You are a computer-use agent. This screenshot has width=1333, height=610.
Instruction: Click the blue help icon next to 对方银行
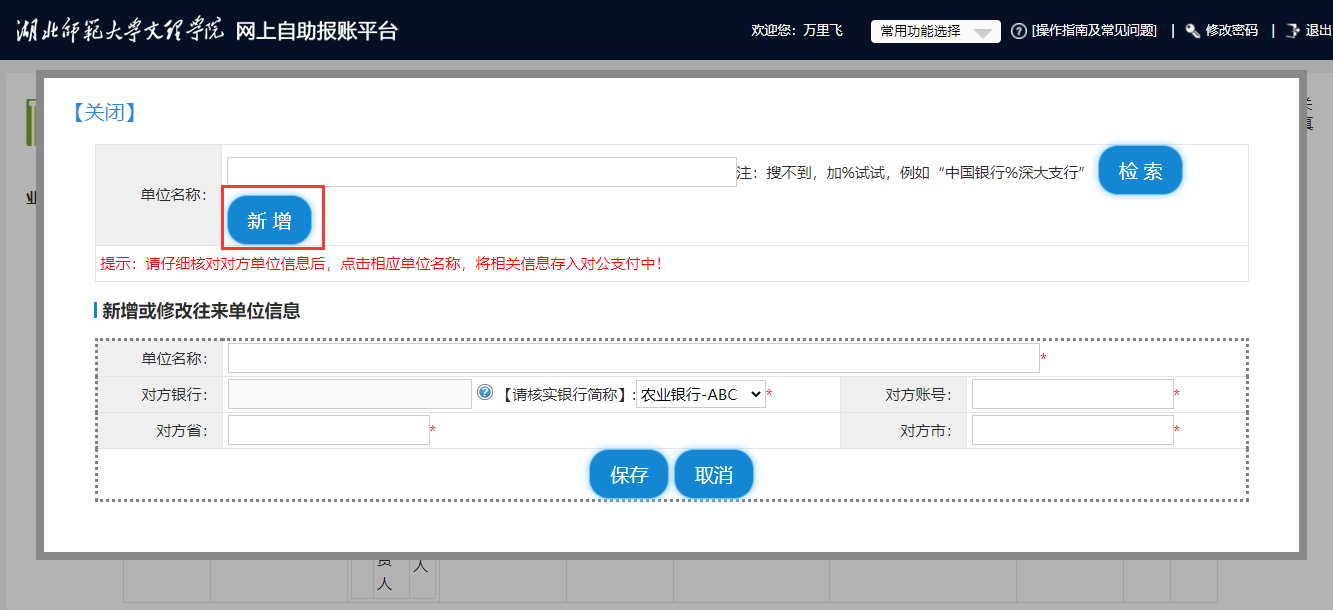coord(485,393)
